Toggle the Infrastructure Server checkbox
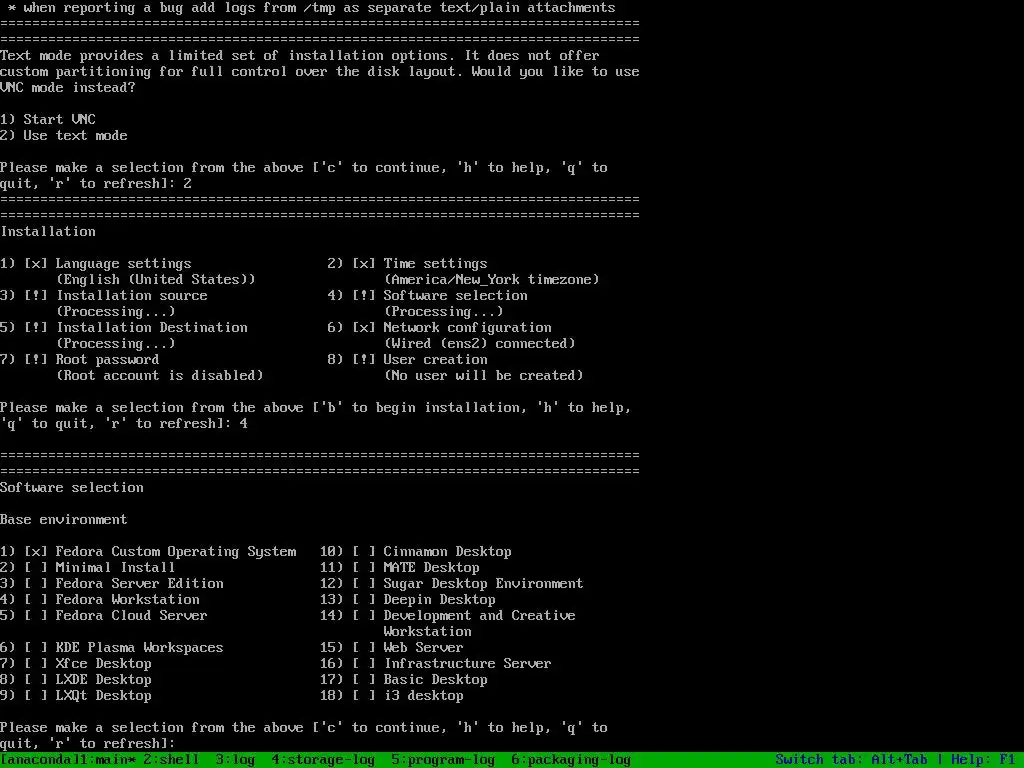This screenshot has height=768, width=1024. tap(364, 664)
